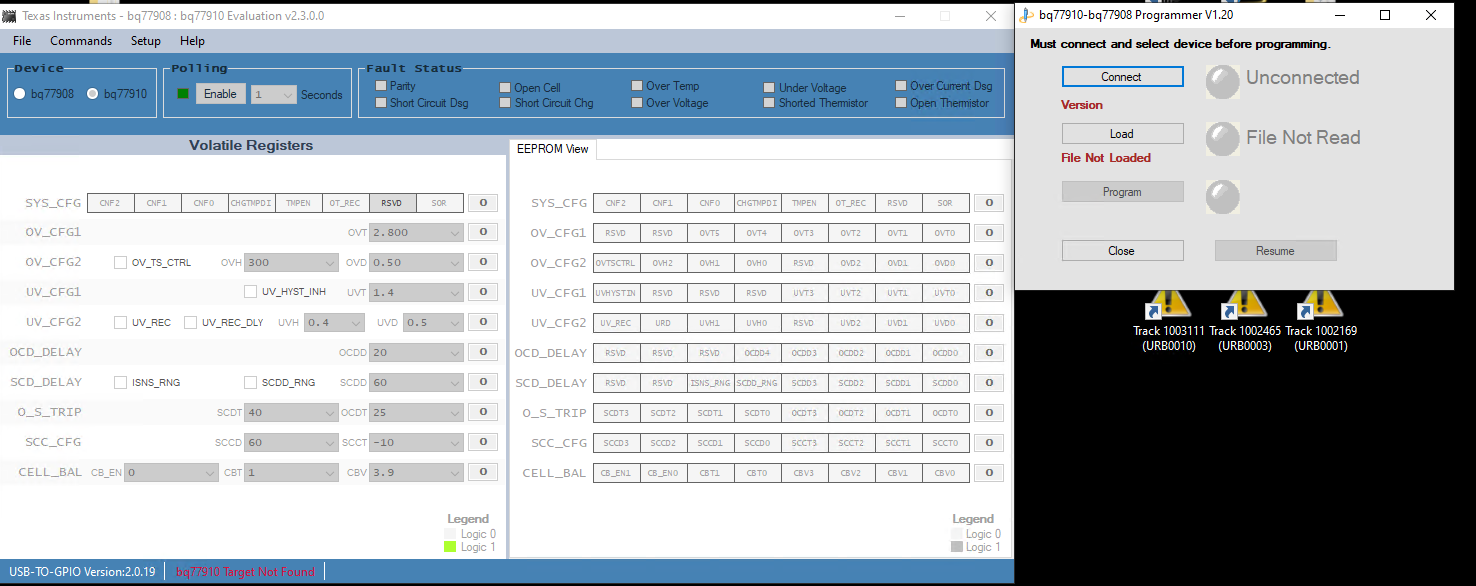Image resolution: width=1476 pixels, height=586 pixels.
Task: Click the Close button in Programmer
Action: [x=1122, y=251]
